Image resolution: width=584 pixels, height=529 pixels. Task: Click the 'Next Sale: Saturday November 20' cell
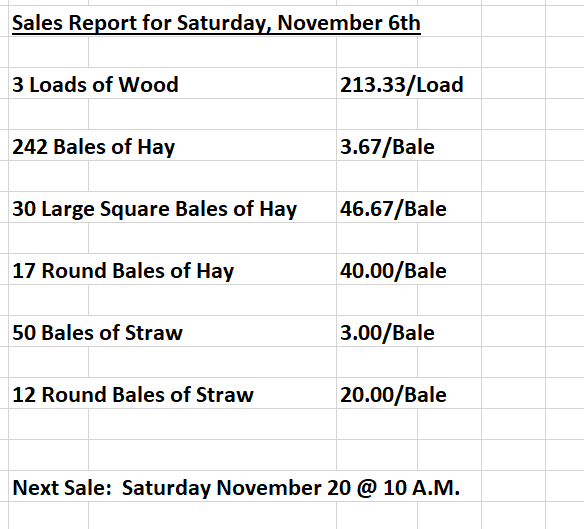pos(236,487)
